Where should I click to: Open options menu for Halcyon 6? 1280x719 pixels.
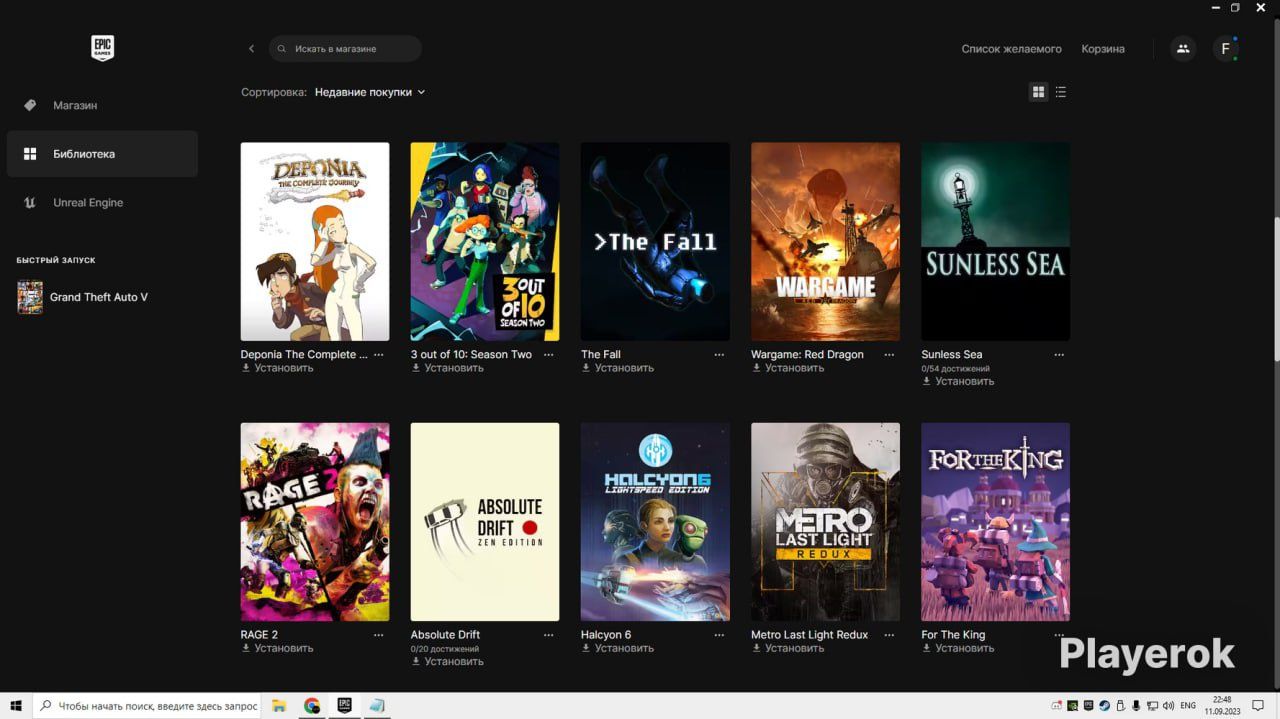719,635
